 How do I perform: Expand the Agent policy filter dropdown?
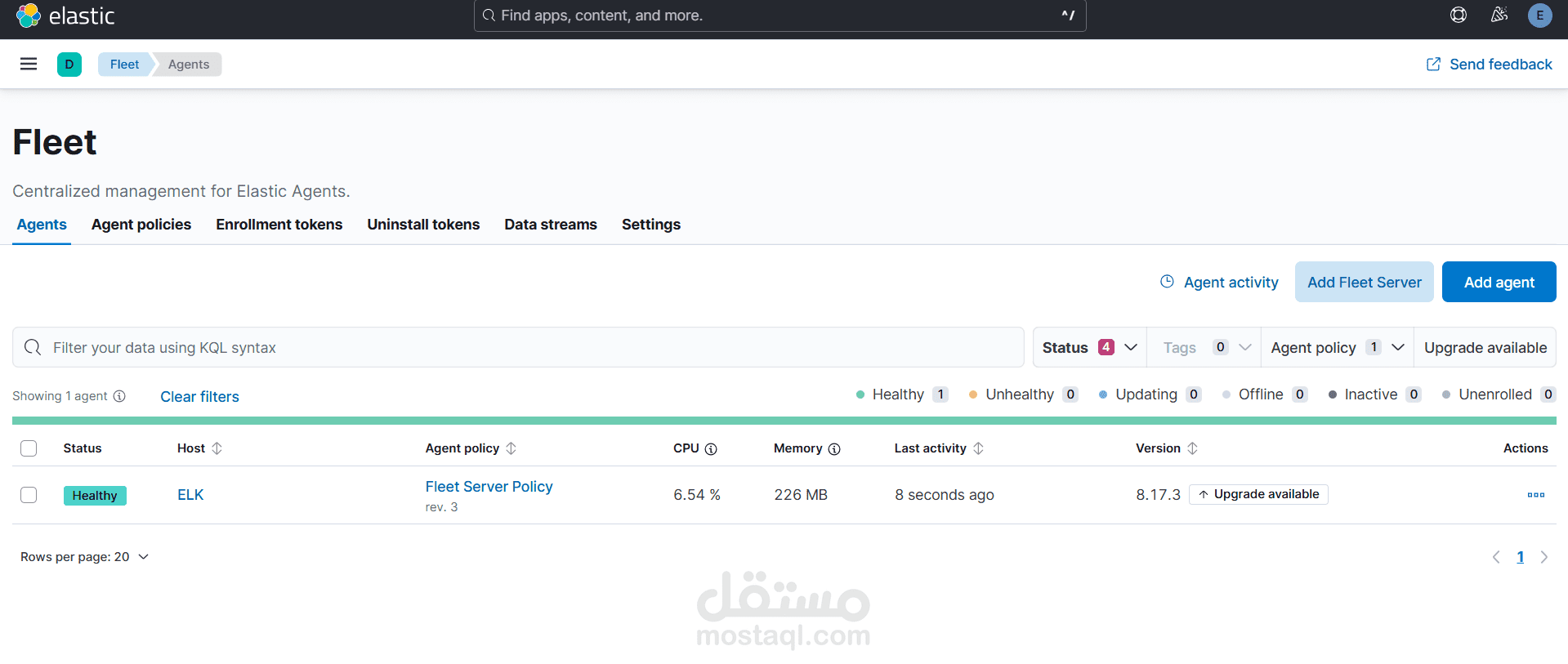click(1338, 347)
